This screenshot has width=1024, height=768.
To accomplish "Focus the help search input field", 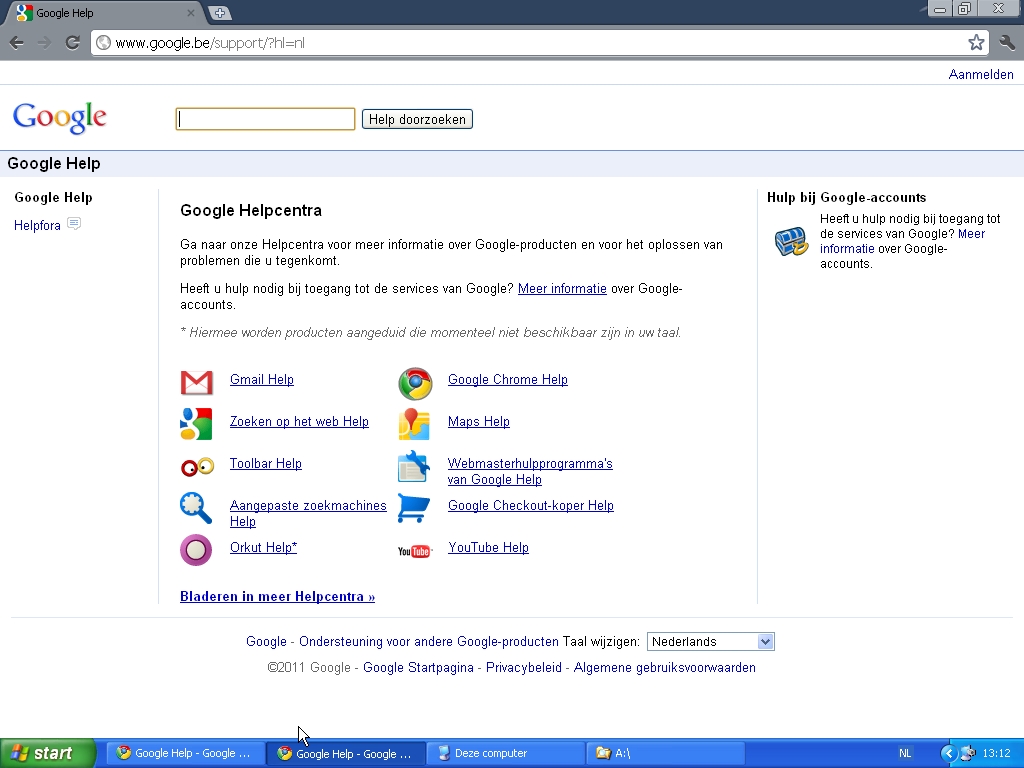I will click(265, 119).
